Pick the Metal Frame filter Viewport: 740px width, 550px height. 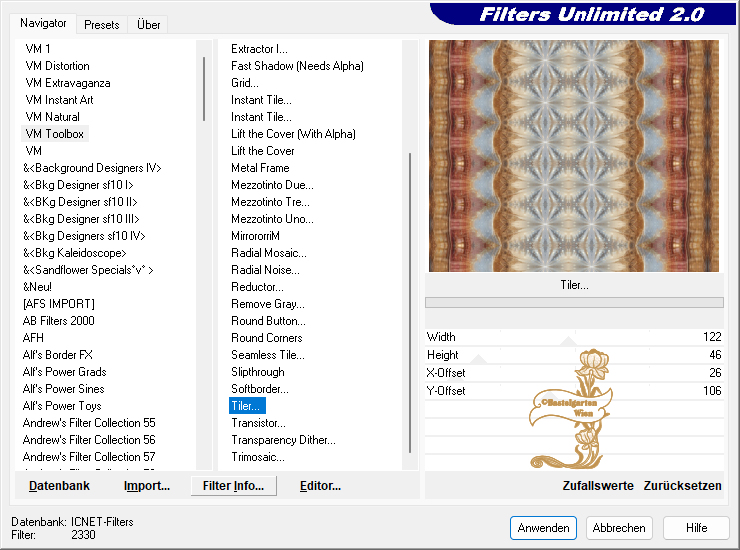(260, 168)
